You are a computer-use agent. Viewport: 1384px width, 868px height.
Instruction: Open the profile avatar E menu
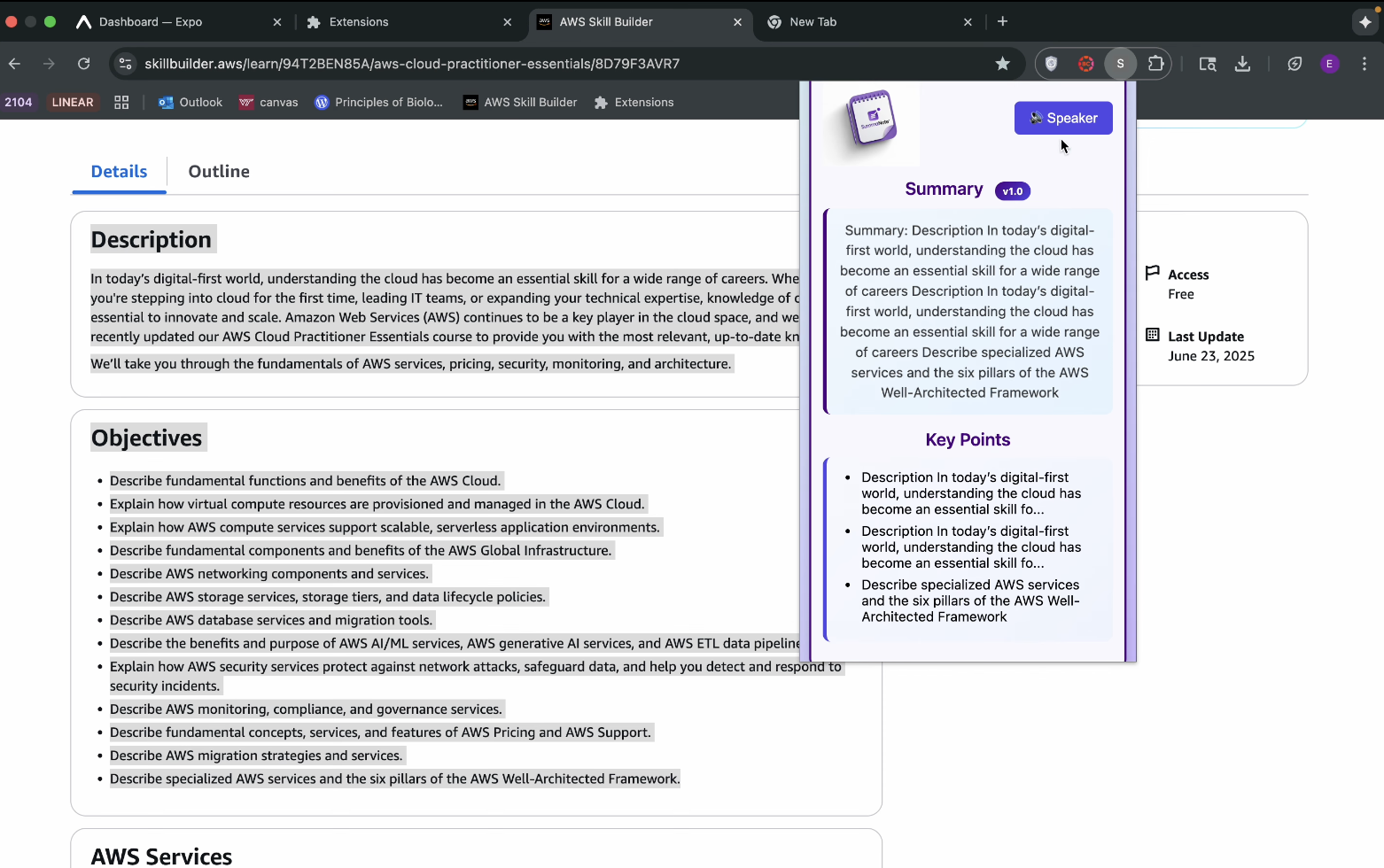1328,64
